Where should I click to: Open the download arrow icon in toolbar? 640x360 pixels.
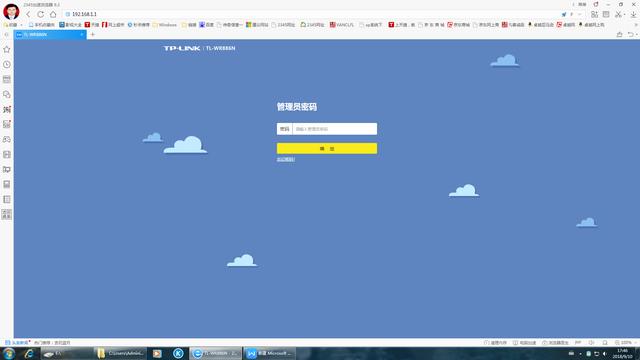(633, 14)
